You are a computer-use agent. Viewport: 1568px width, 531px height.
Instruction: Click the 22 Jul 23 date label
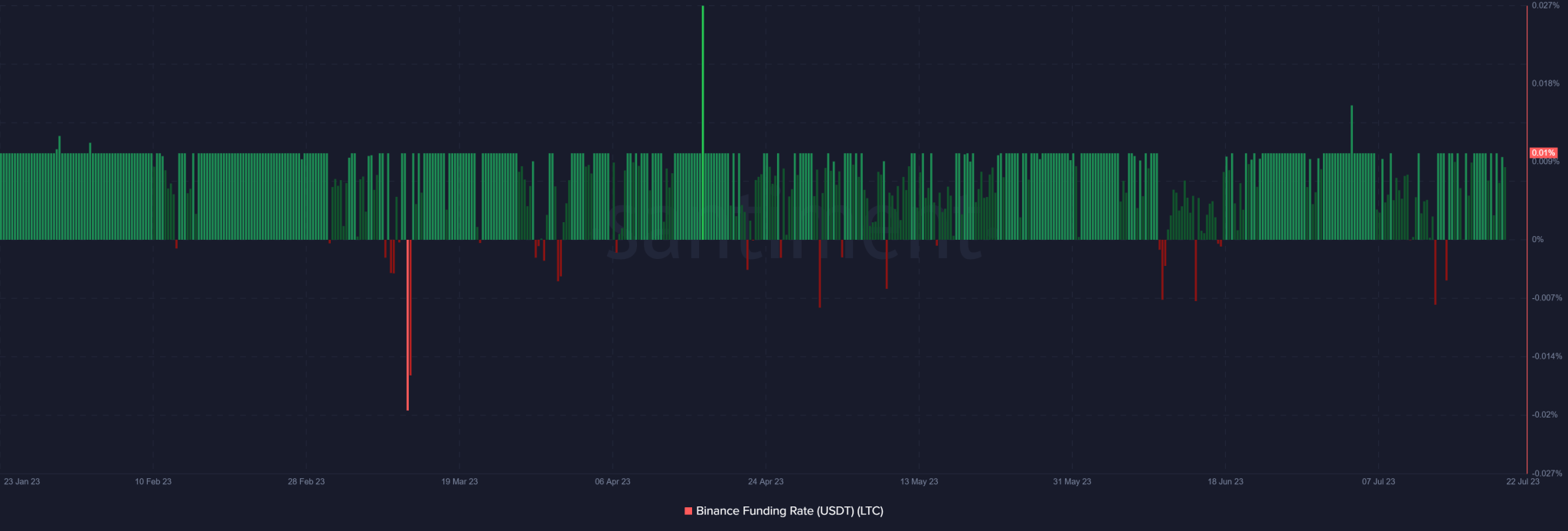(1522, 482)
